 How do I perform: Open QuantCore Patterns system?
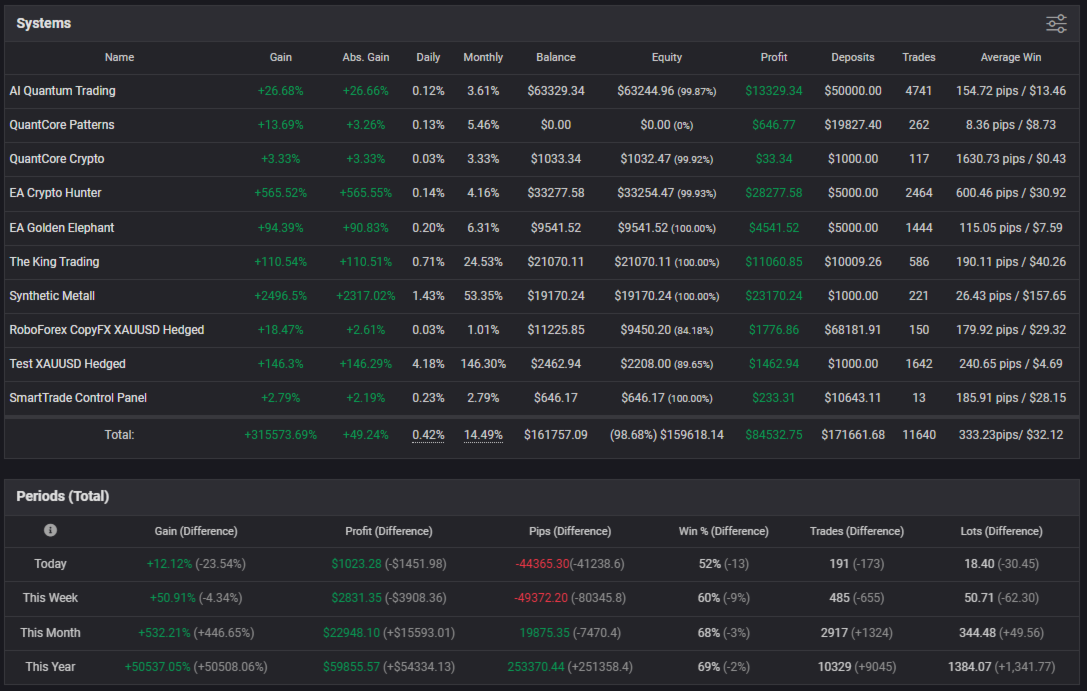(62, 125)
